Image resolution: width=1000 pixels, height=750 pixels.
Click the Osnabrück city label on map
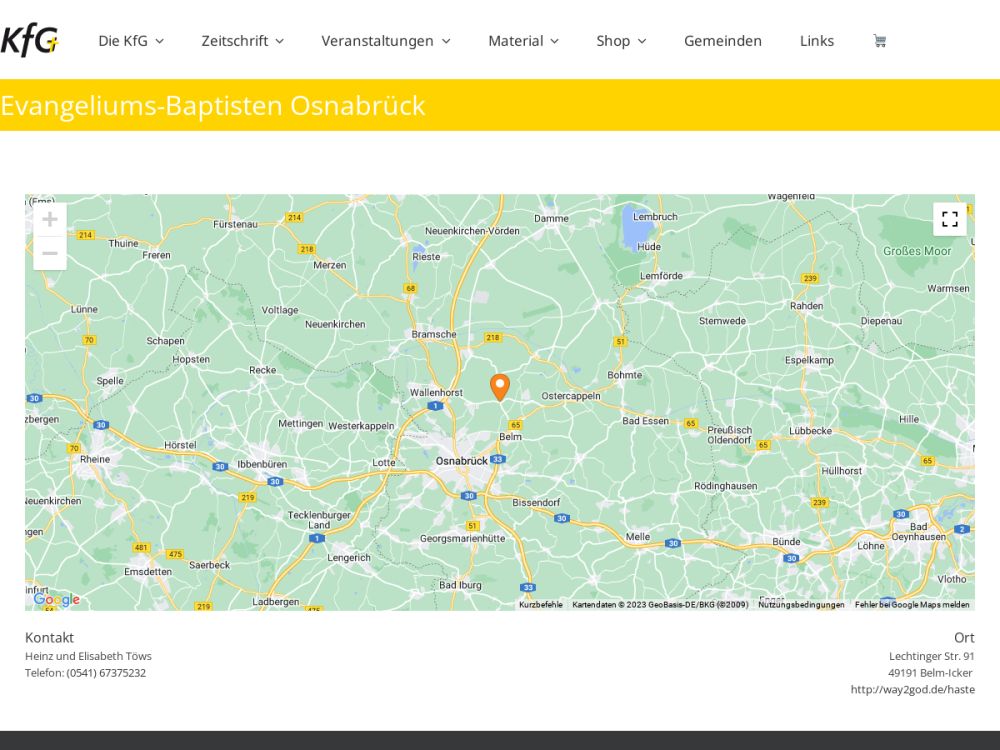pyautogui.click(x=461, y=460)
